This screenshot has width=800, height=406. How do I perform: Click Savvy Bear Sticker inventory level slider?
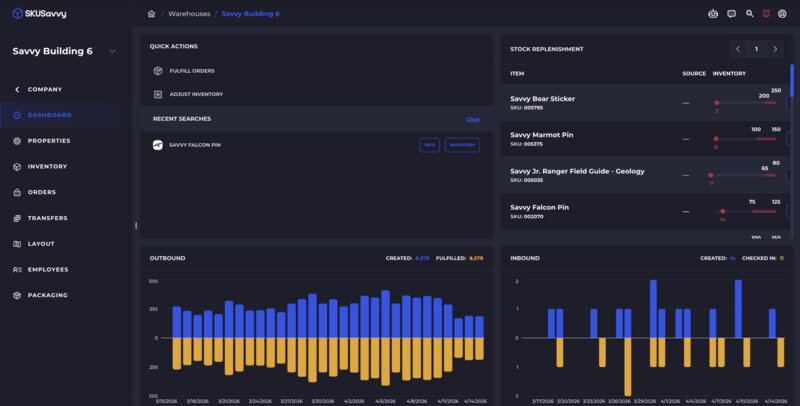747,102
